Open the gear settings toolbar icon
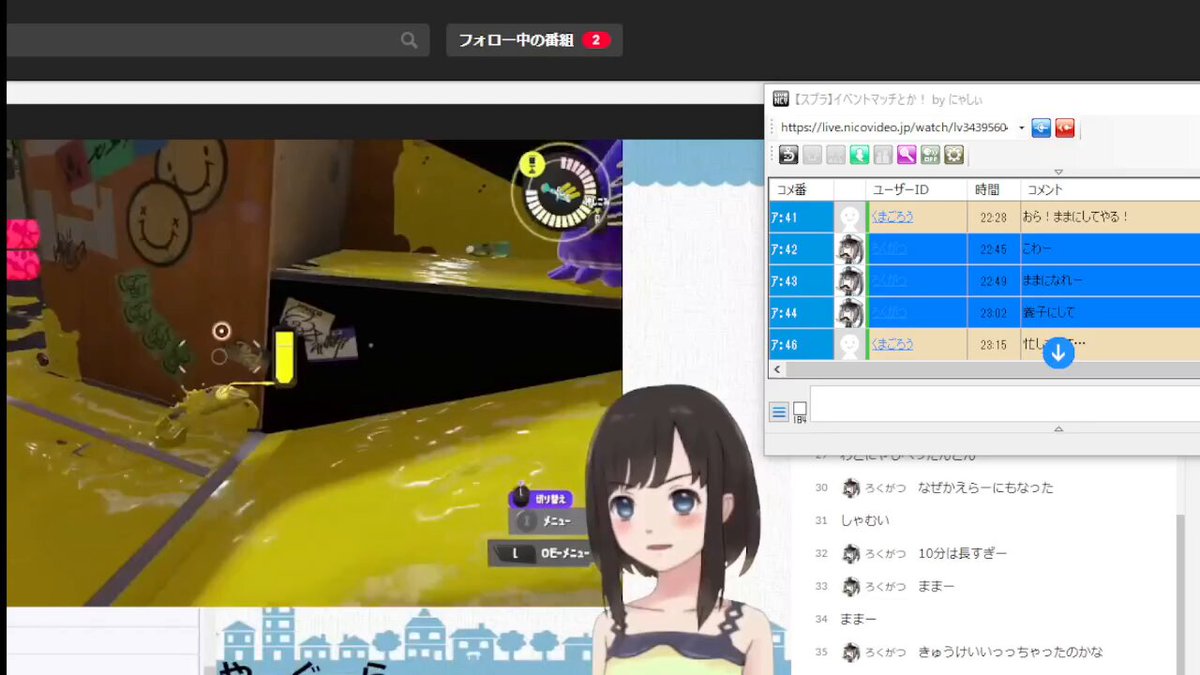1200x675 pixels. 954,155
